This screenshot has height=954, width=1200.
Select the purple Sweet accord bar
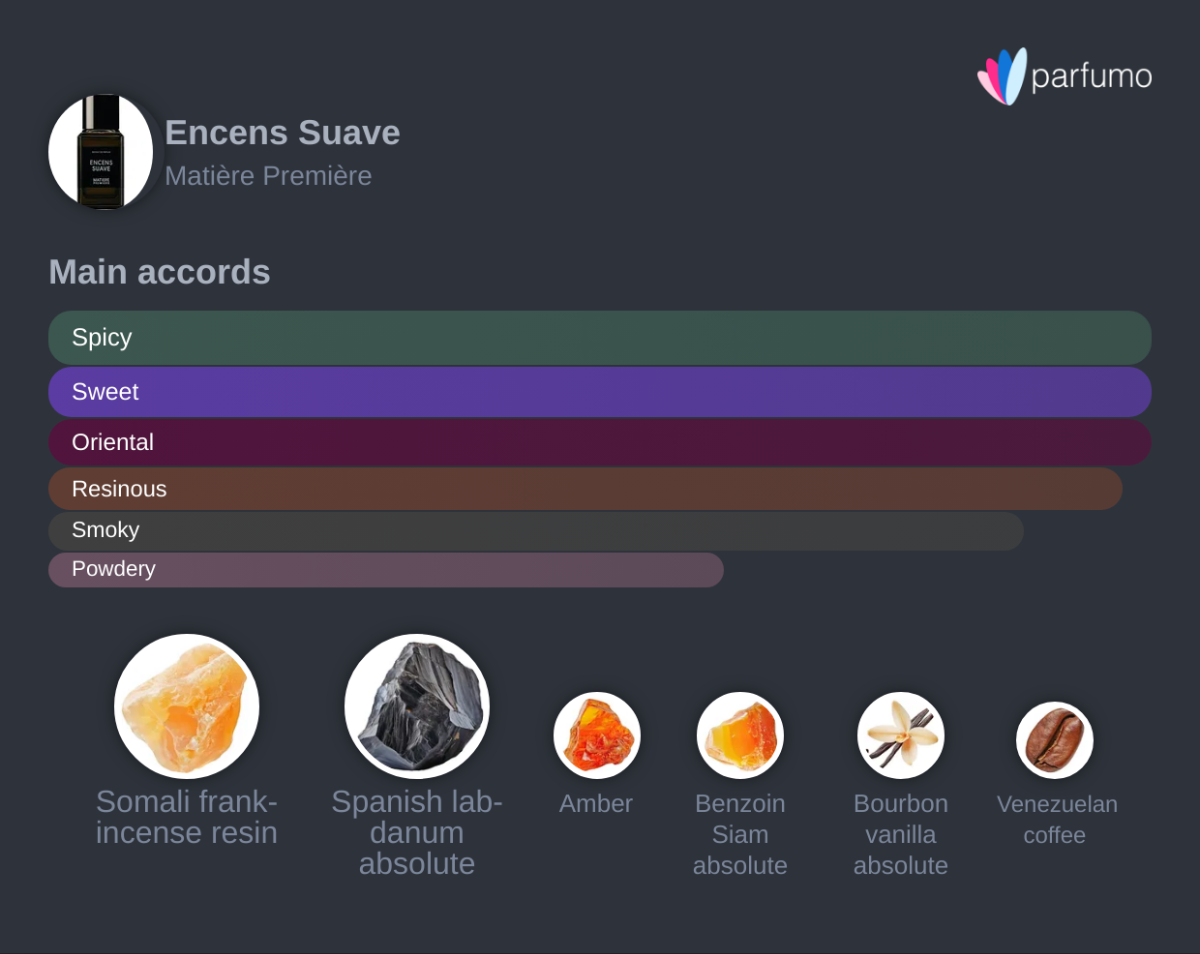[600, 392]
